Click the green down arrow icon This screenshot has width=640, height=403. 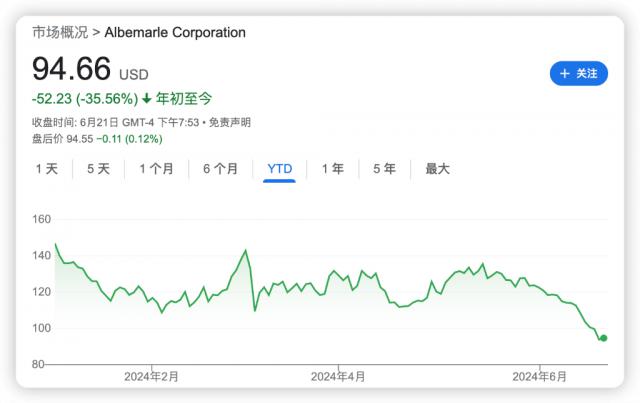pyautogui.click(x=146, y=98)
